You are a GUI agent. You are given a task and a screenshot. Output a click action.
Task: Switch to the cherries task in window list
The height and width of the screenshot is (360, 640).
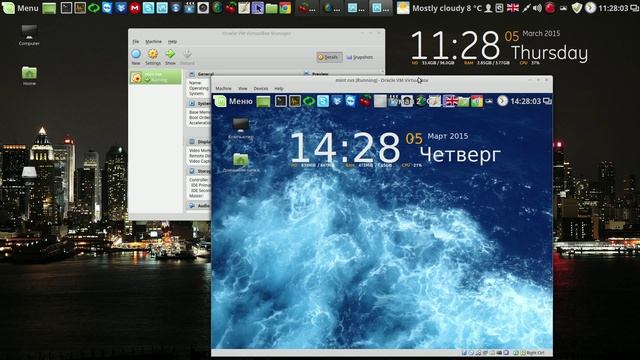click(307, 8)
